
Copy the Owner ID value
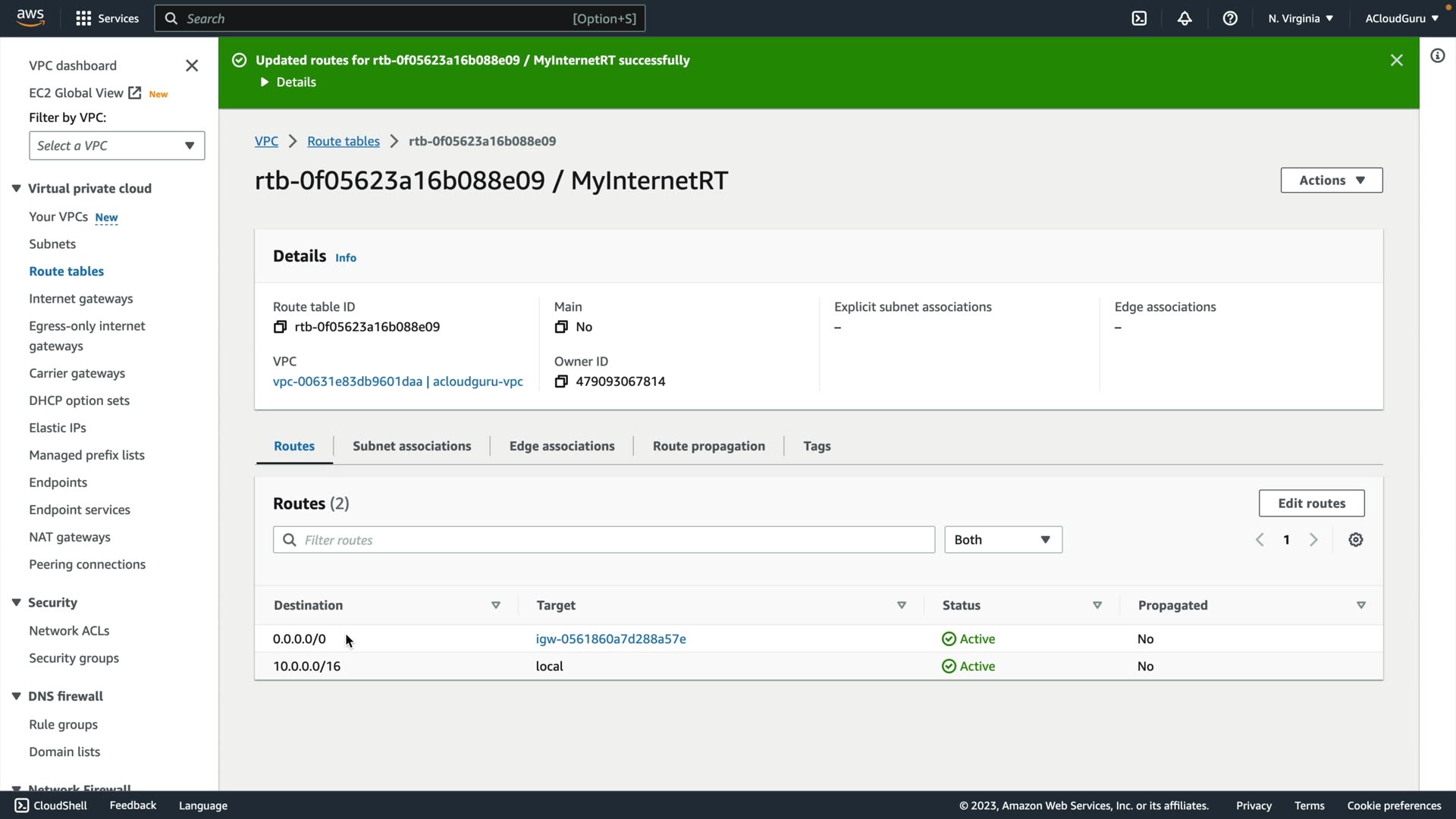coord(561,381)
